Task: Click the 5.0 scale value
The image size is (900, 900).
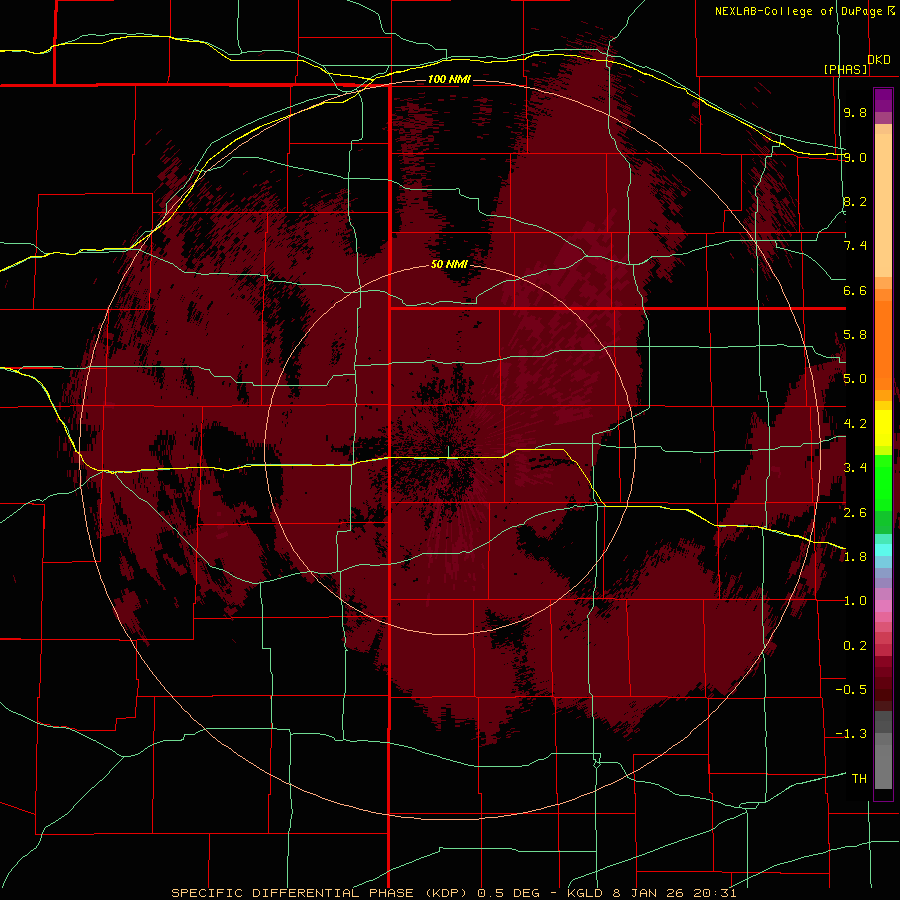Action: pos(855,379)
